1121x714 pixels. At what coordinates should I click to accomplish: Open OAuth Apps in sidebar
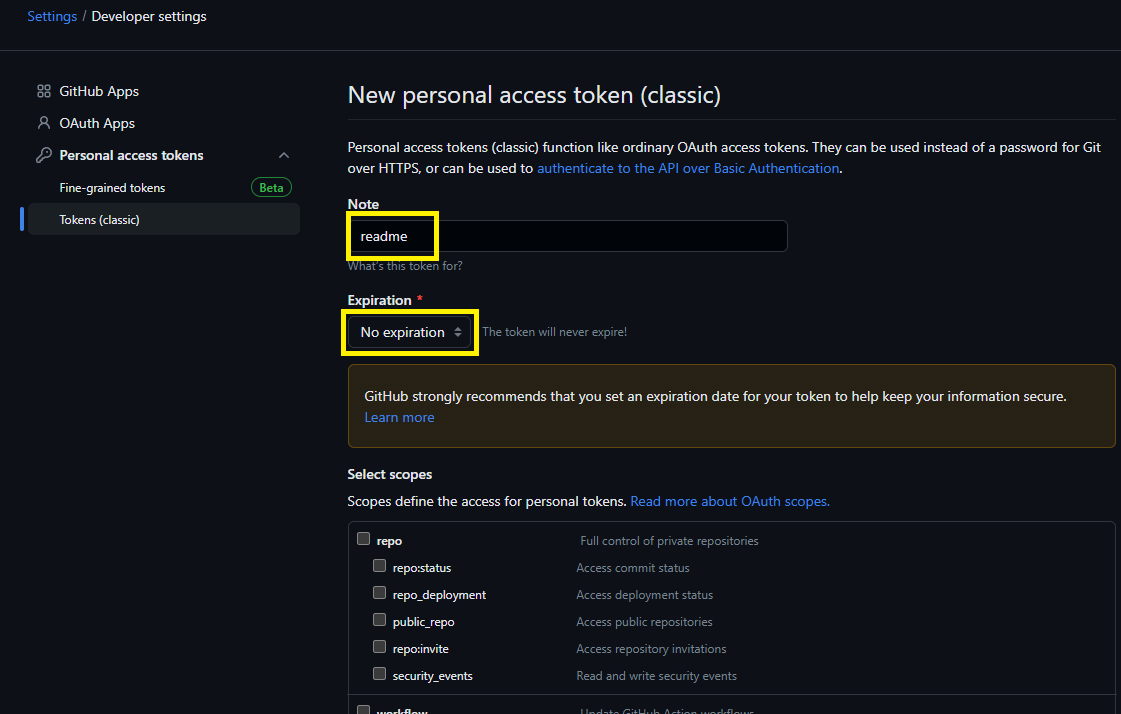click(164, 123)
